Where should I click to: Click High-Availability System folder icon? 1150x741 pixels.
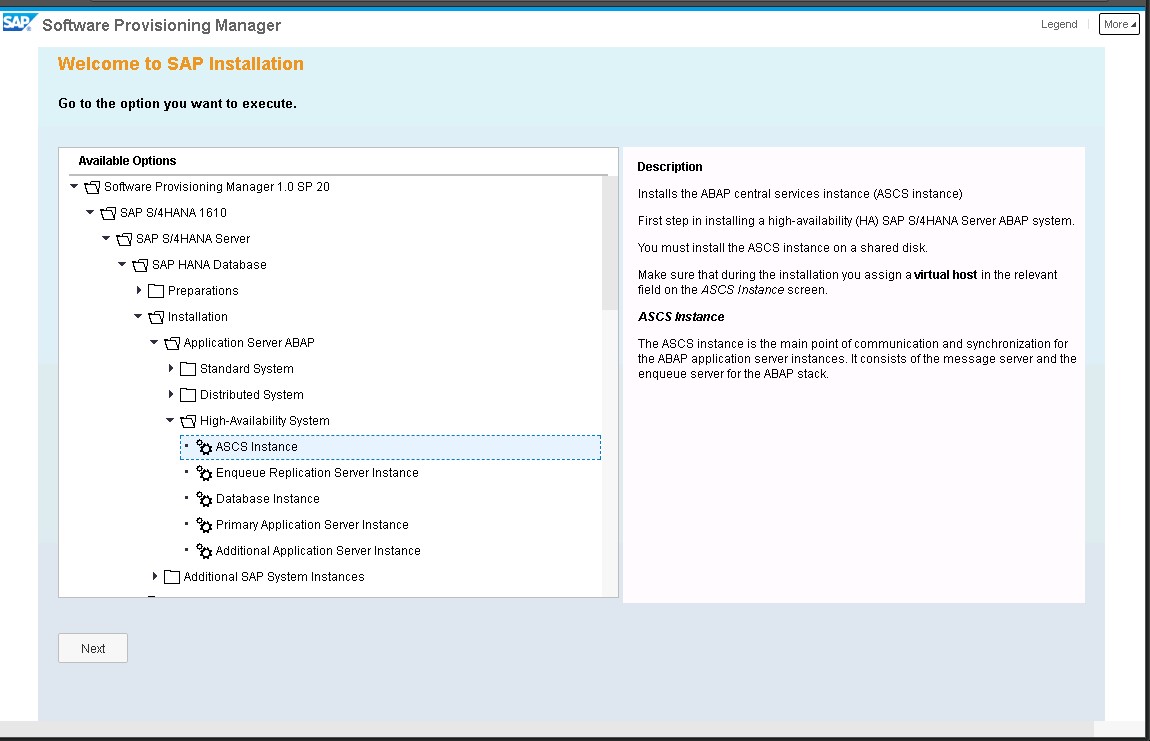[x=188, y=421]
